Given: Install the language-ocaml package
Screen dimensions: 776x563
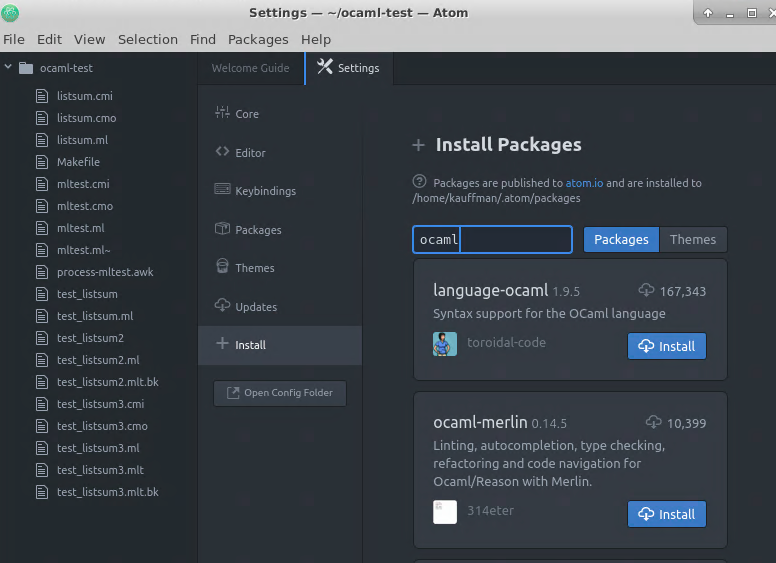Looking at the screenshot, I should pyautogui.click(x=666, y=346).
